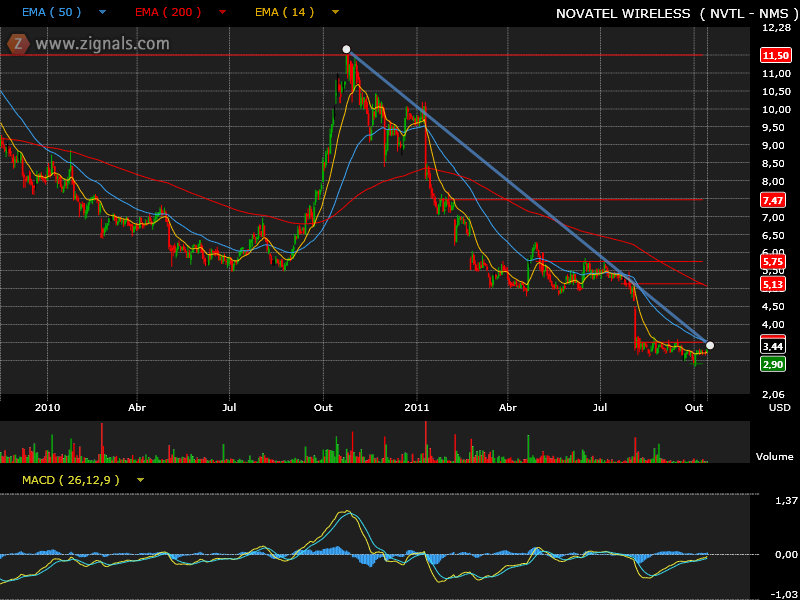Click the 8,50 value on the price axis
This screenshot has width=800, height=600.
pos(773,163)
